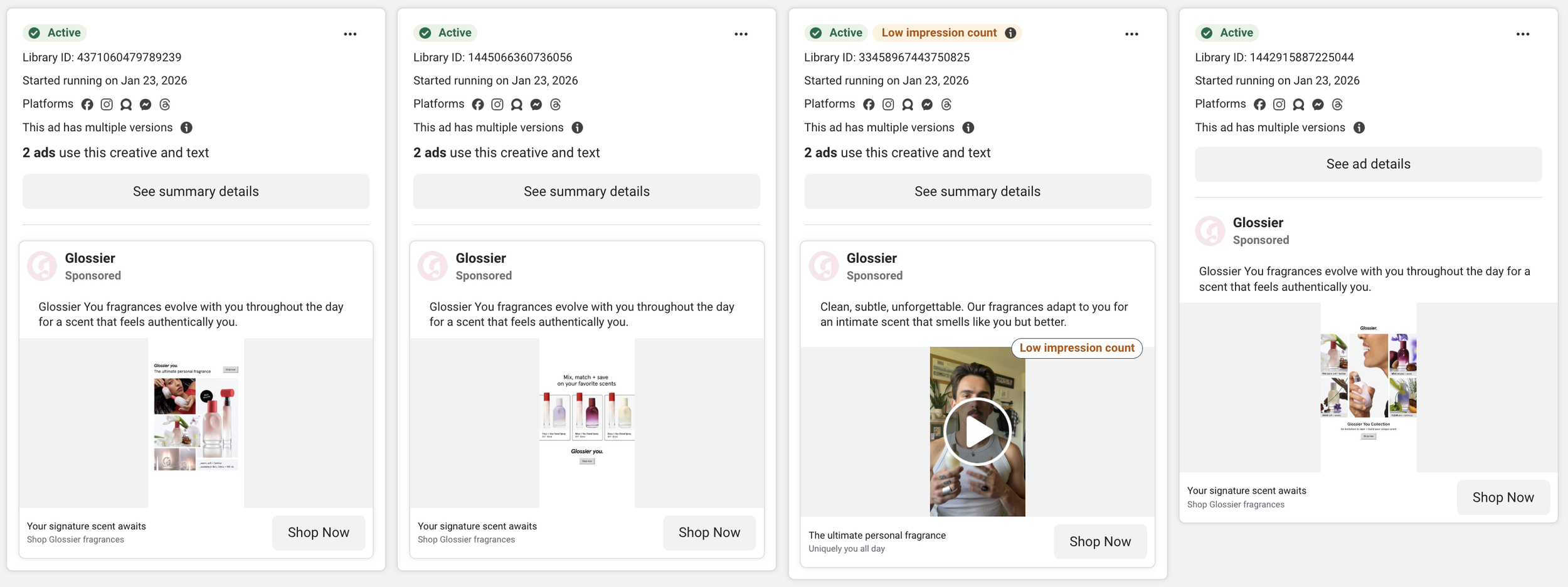Click multiple versions info icon in third card

point(968,127)
